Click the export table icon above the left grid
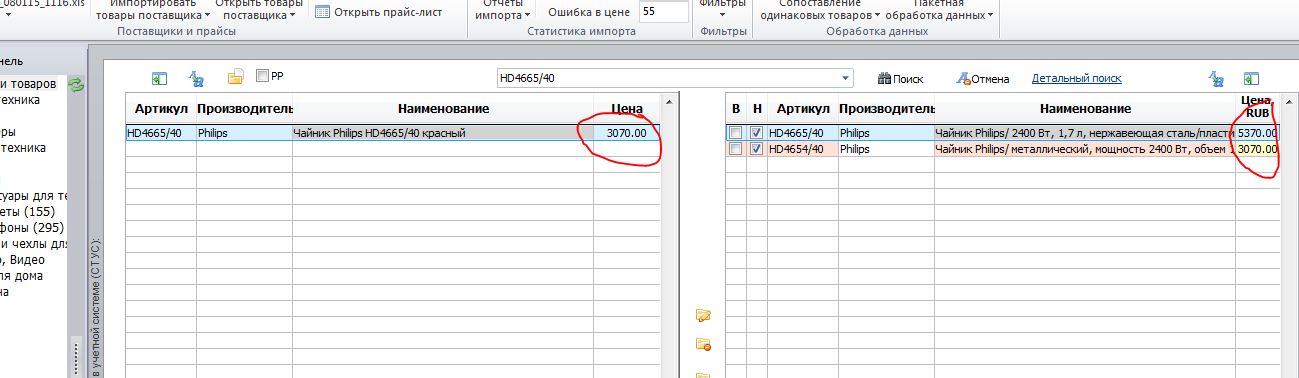This screenshot has width=1299, height=378. [x=159, y=78]
